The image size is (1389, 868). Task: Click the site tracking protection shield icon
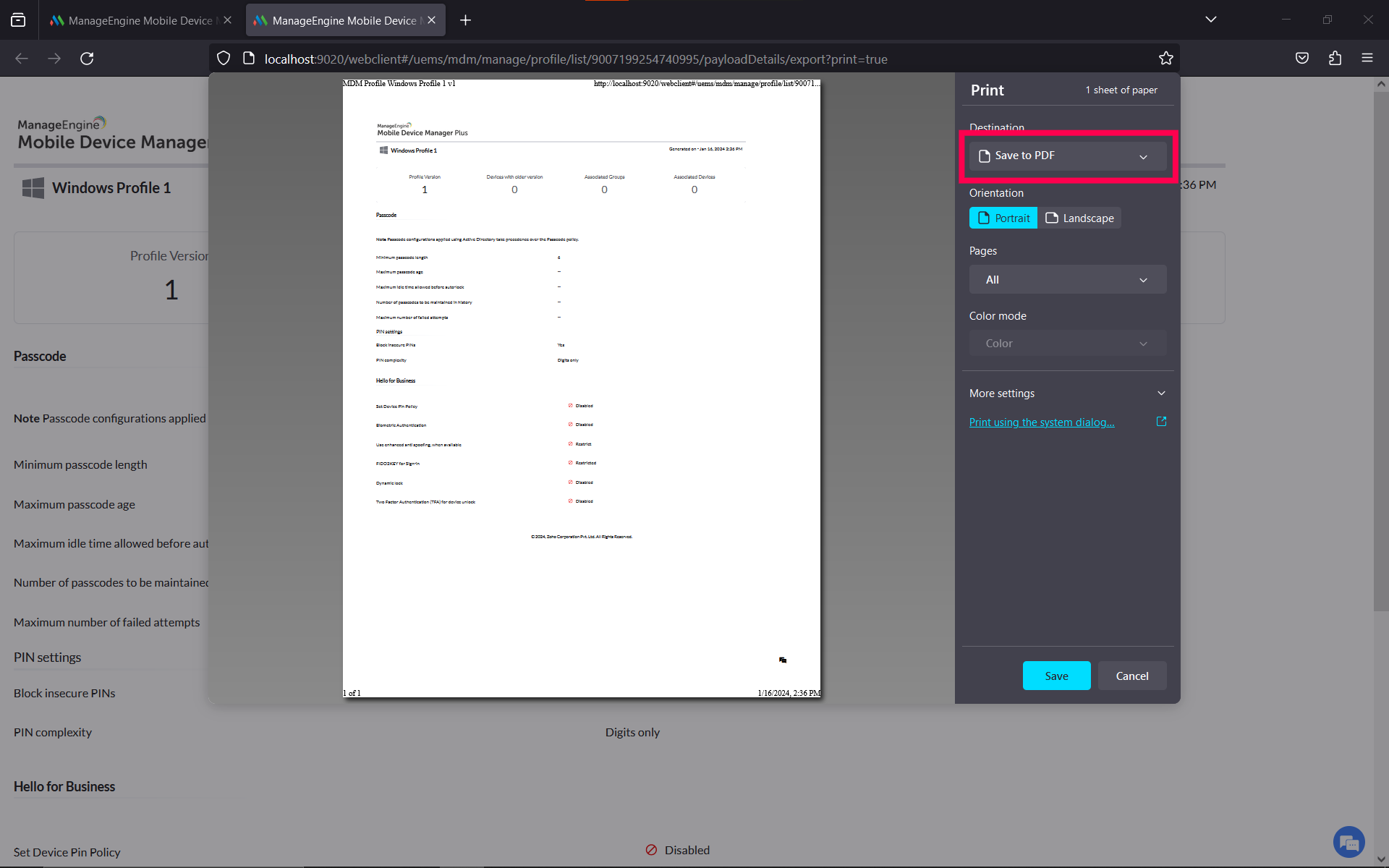(224, 59)
